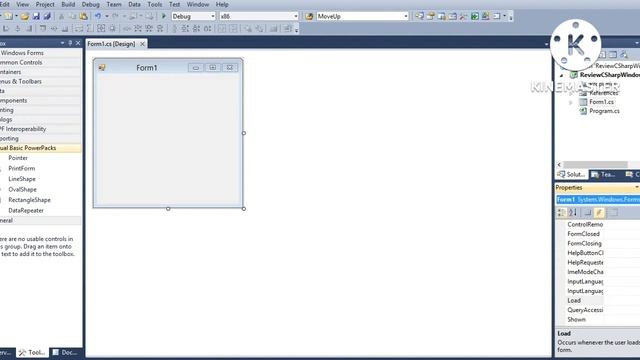
Task: Switch to the Form1.cs [Design] tab
Action: (x=111, y=44)
